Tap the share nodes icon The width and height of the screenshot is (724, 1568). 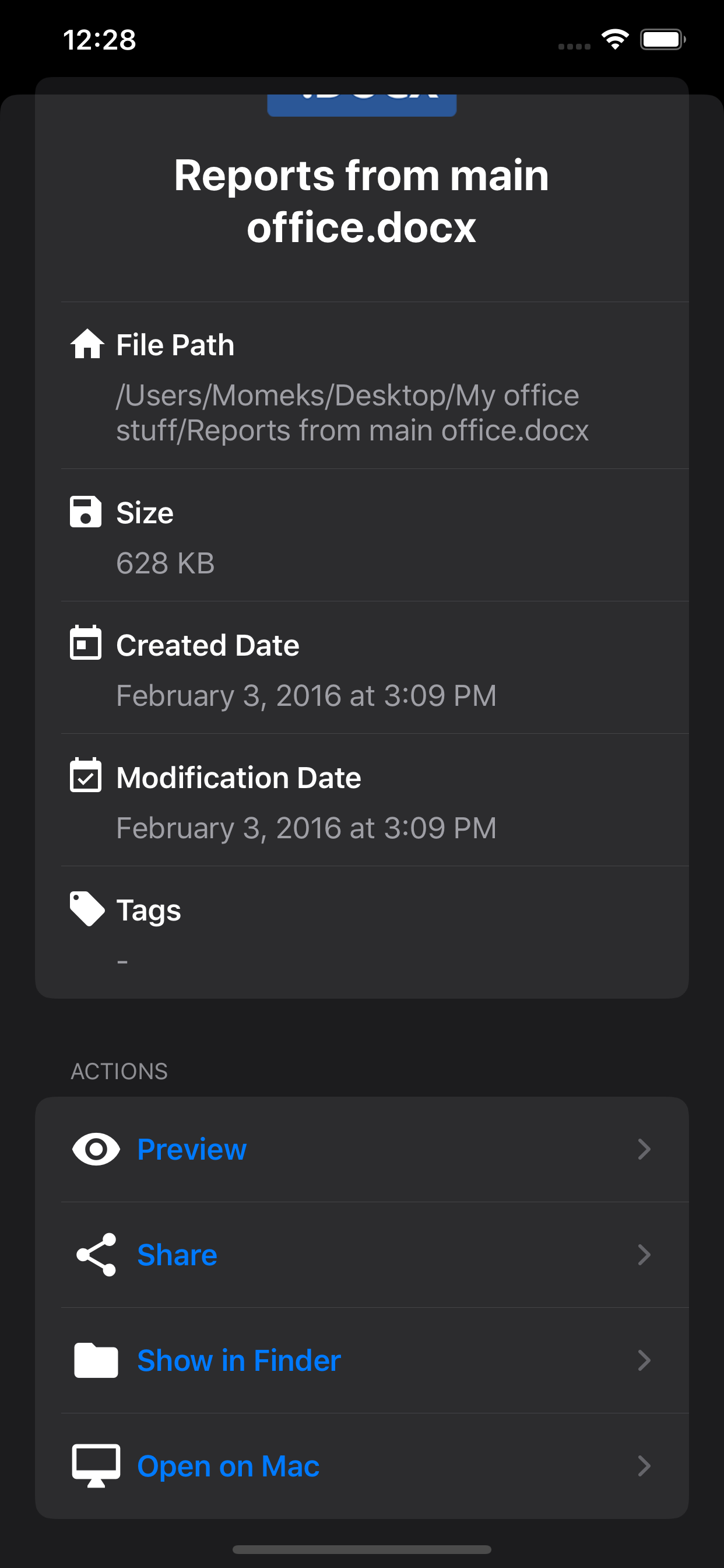96,1255
